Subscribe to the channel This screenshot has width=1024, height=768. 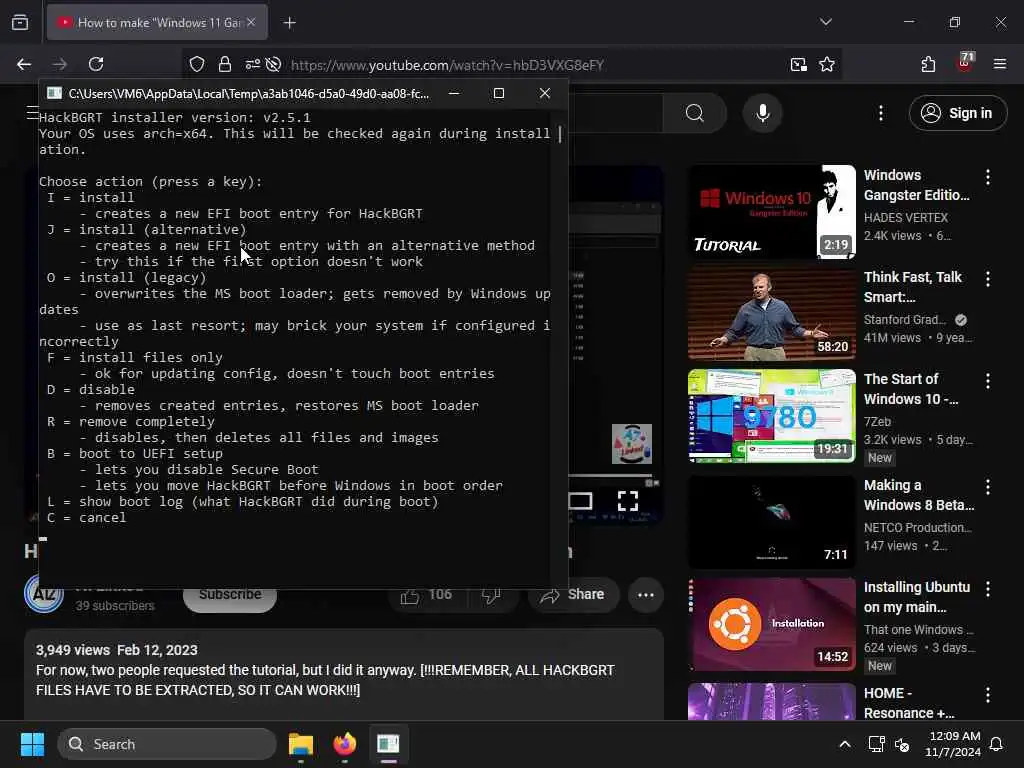pyautogui.click(x=230, y=596)
